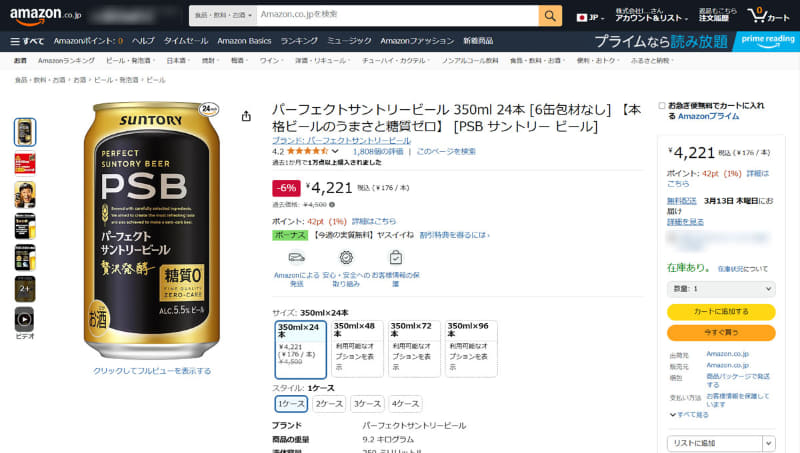Open the タイムセール nav item
The height and width of the screenshot is (453, 800).
click(185, 41)
